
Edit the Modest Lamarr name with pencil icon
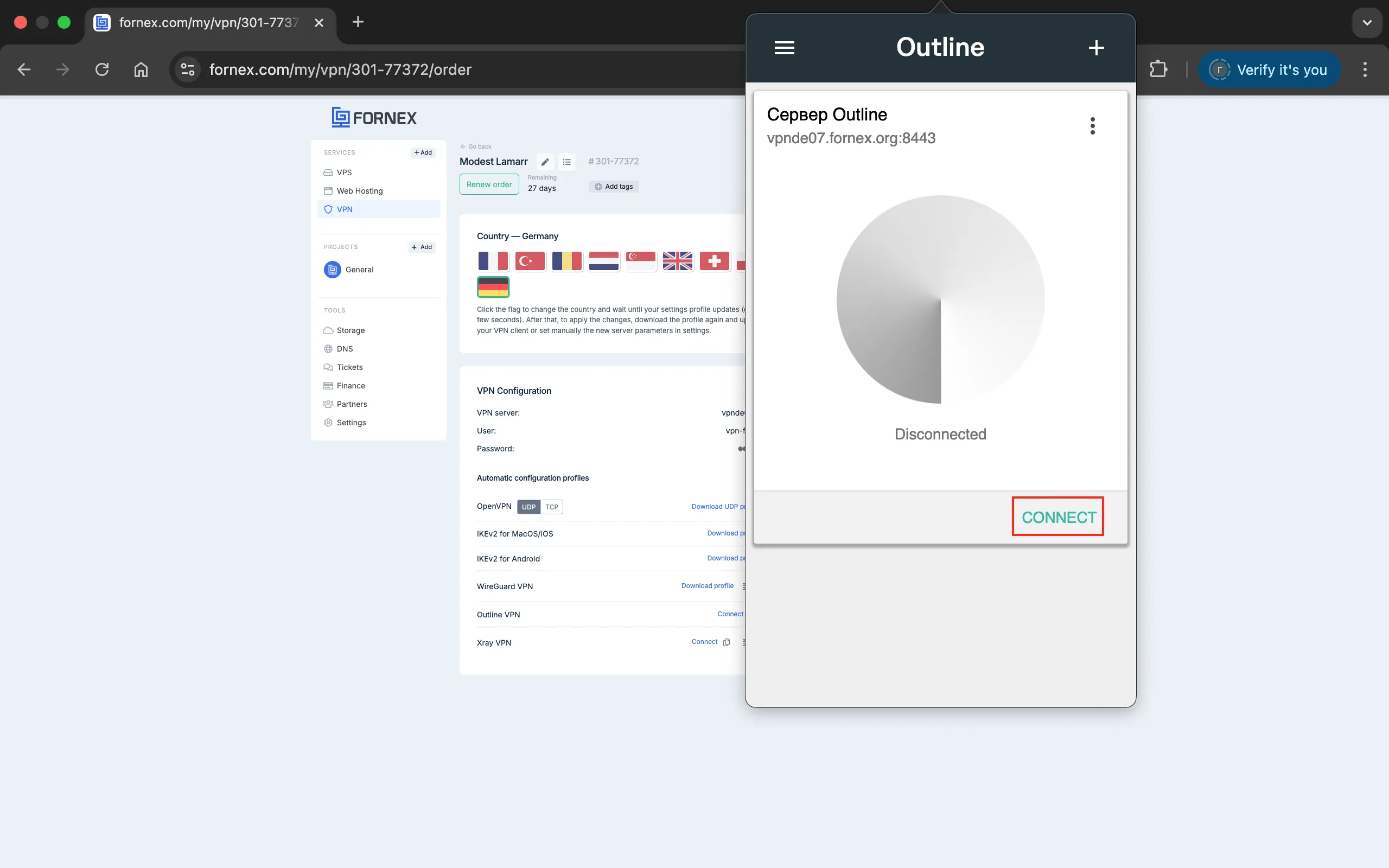pos(545,162)
